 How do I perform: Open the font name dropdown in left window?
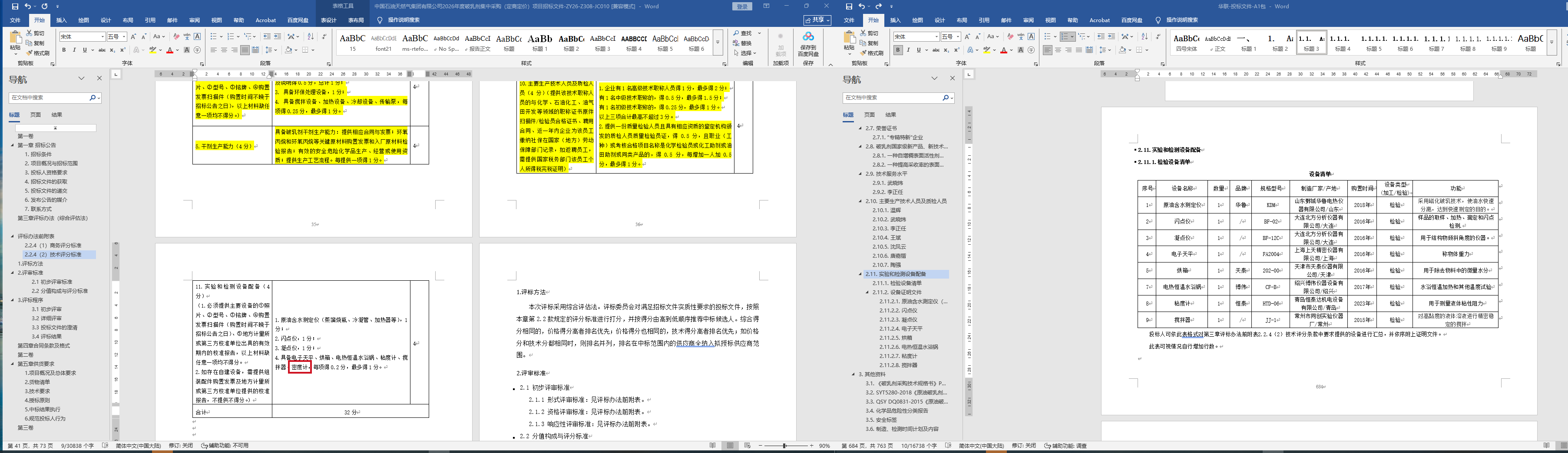pyautogui.click(x=102, y=36)
